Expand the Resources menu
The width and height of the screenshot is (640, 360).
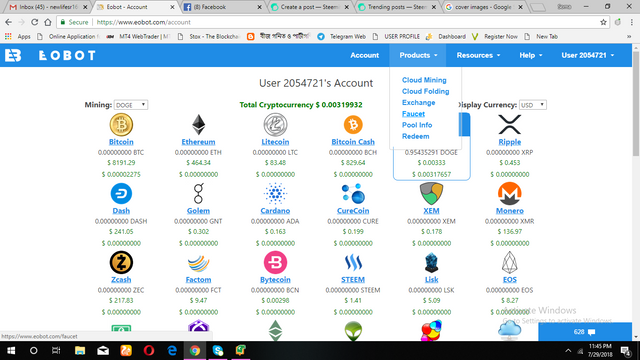[478, 55]
